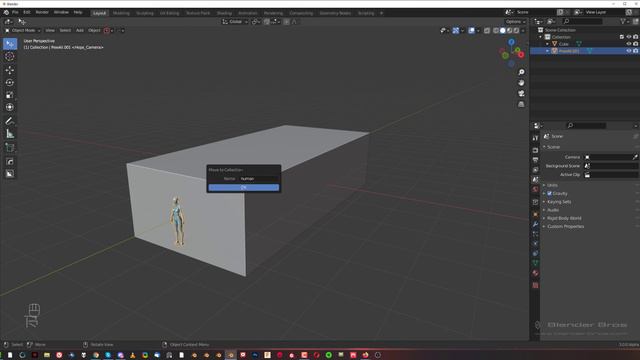The image size is (640, 360).
Task: Open the View Layer properties tab
Action: pos(535,170)
